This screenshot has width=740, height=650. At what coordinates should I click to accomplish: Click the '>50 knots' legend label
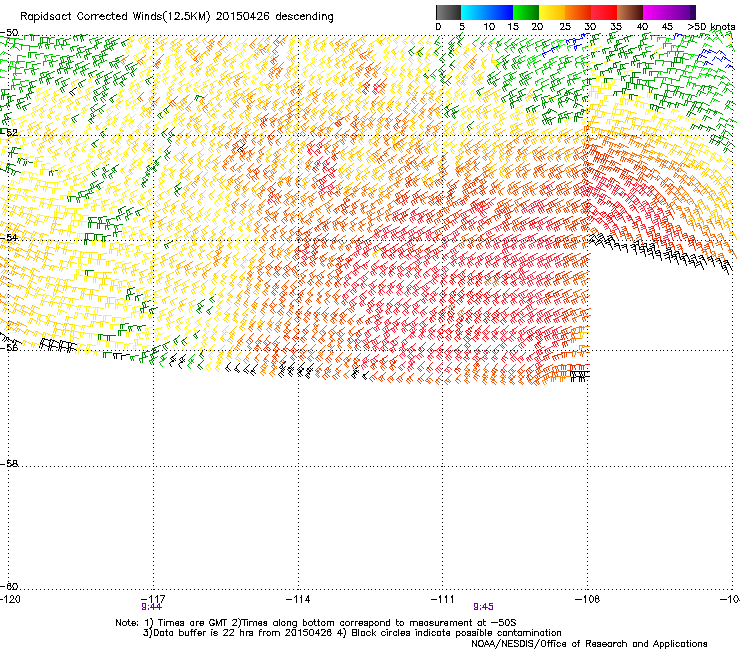pos(711,27)
